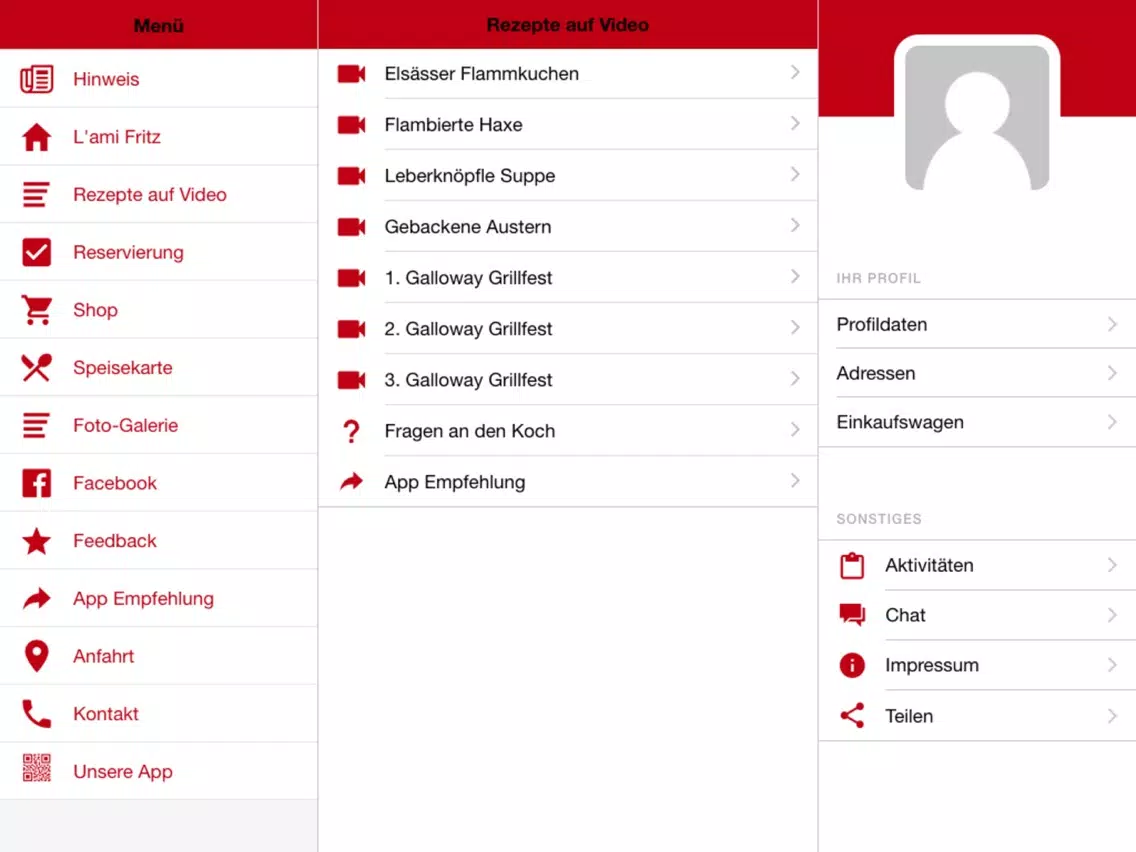Click the home icon for L'ami Fritz

[36, 137]
